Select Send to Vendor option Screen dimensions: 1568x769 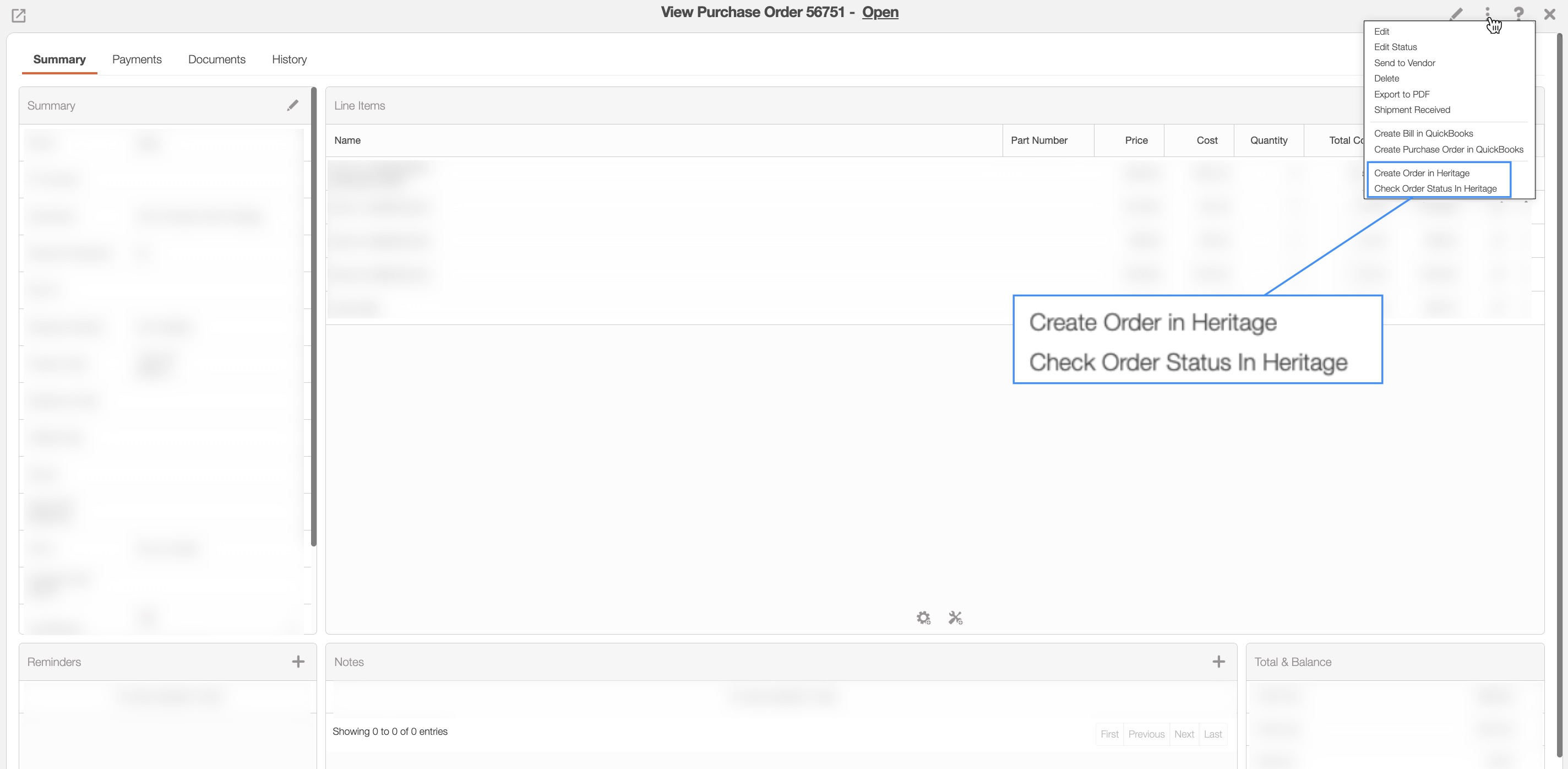point(1404,63)
